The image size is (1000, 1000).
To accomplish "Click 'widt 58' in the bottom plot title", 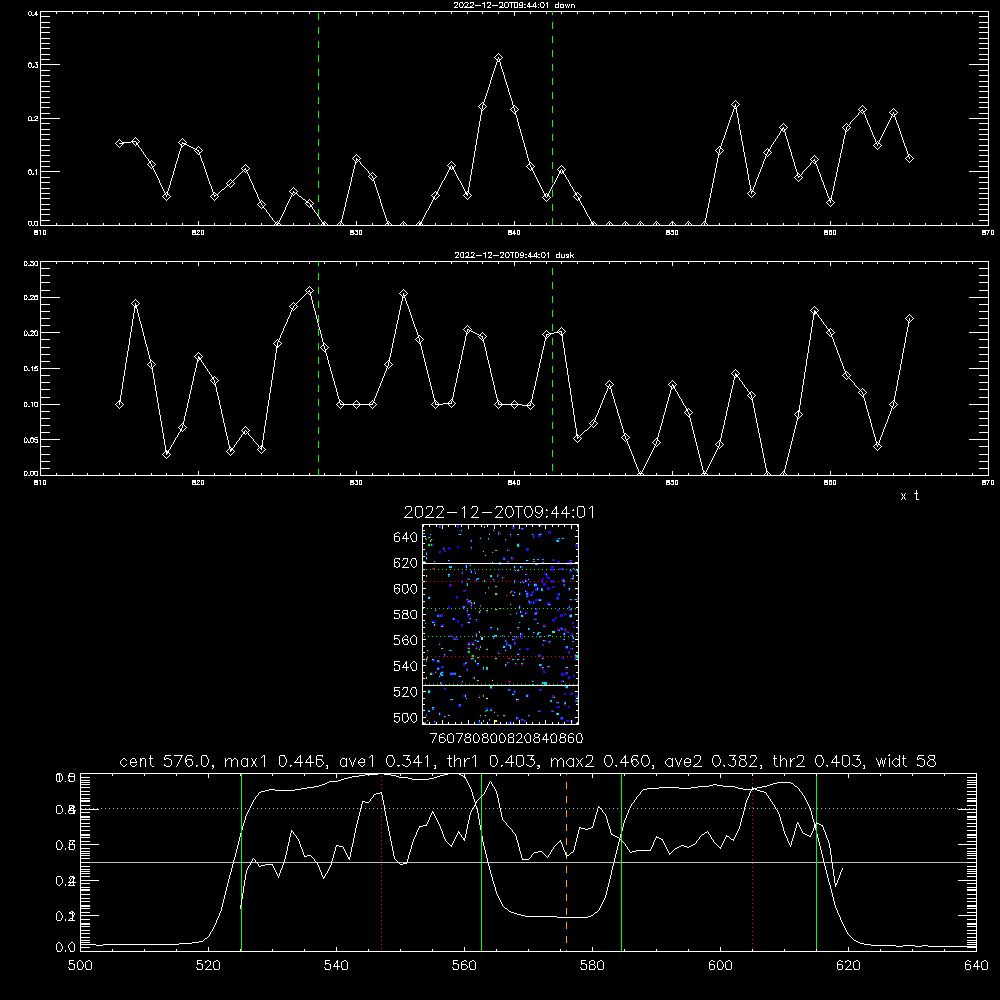I will point(906,761).
